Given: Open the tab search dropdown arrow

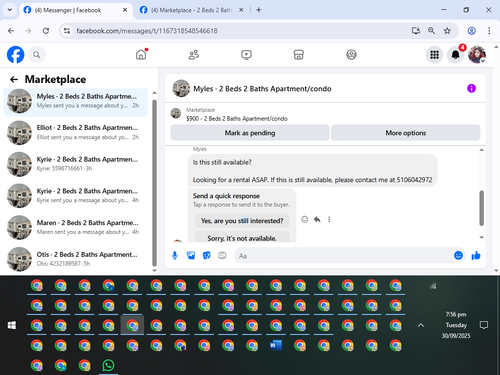Looking at the screenshot, I should tap(10, 10).
